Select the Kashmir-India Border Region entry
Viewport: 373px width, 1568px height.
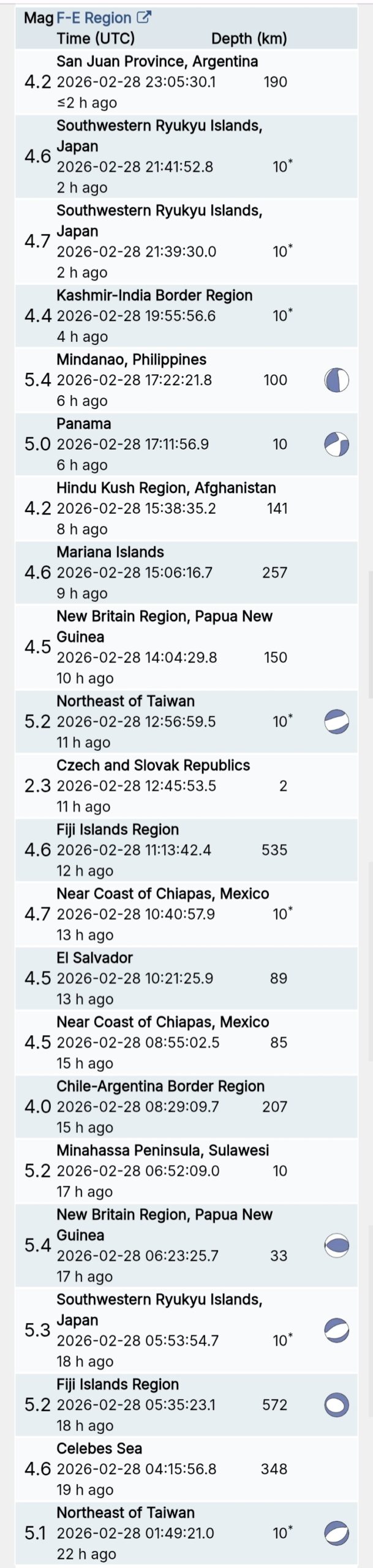[154, 295]
